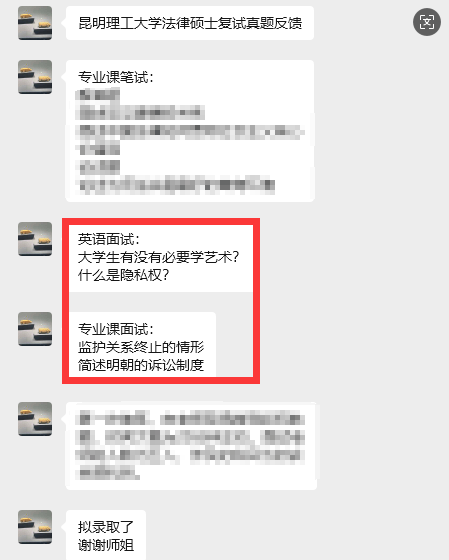Click avatar next to 专业课面试 message
This screenshot has height=560, width=449.
(35, 329)
